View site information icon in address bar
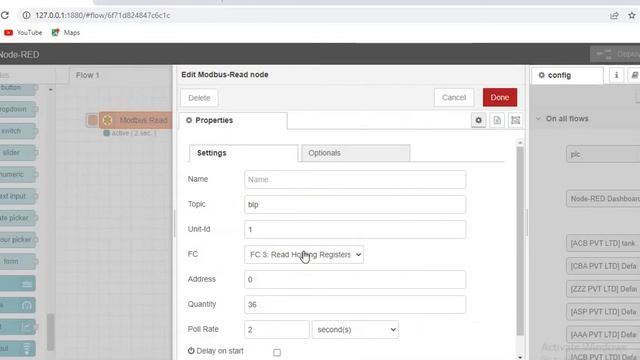640x360 pixels. pos(26,16)
